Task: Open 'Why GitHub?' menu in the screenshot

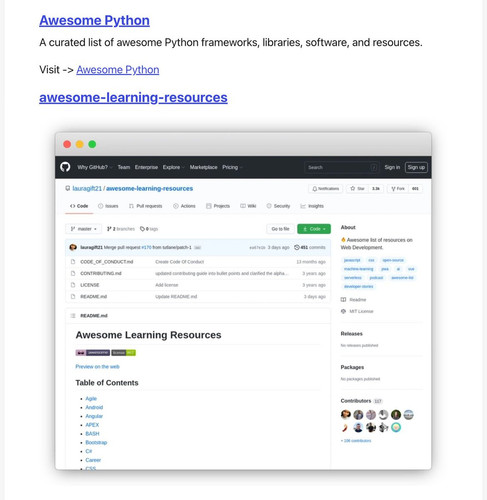Action: [94, 167]
